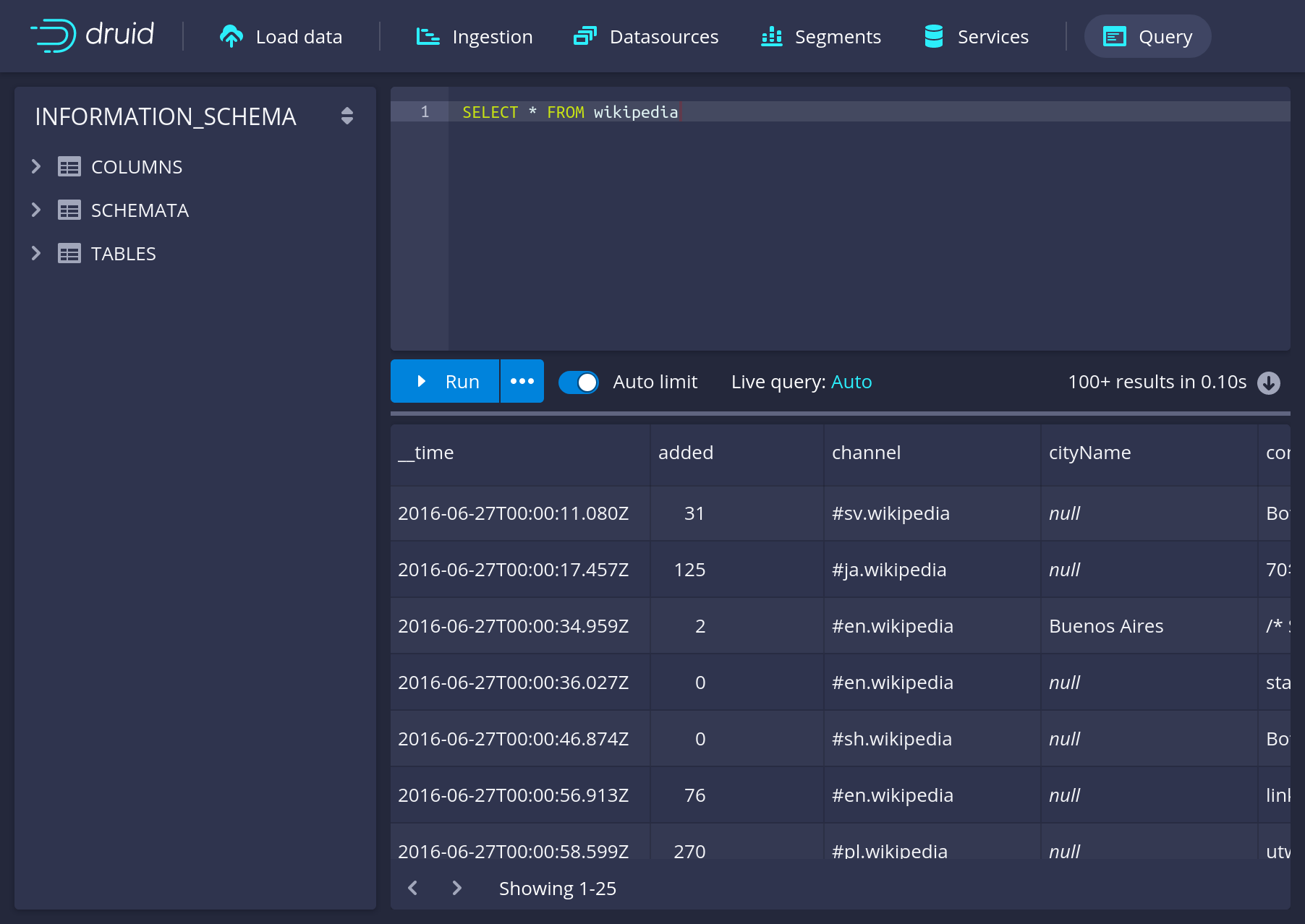1305x924 pixels.
Task: Click the Load data cloud upload icon
Action: point(231,36)
